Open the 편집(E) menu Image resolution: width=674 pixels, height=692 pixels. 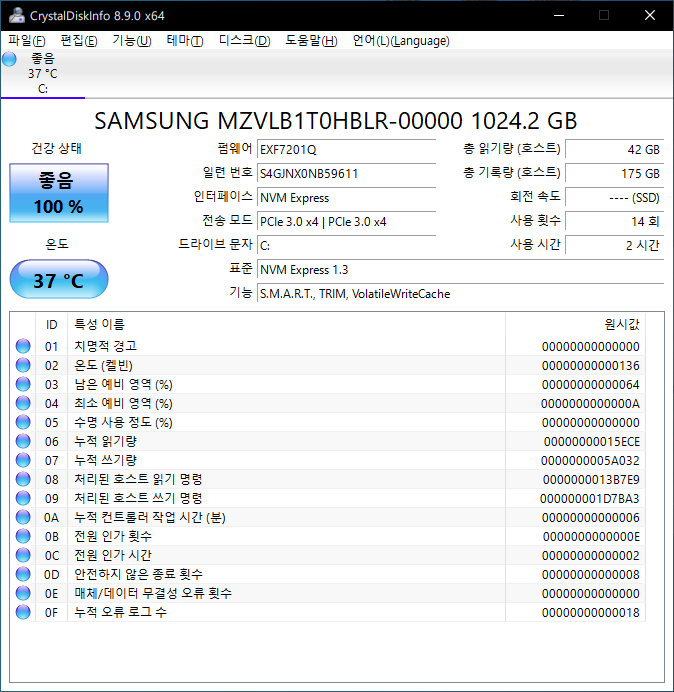[x=79, y=41]
